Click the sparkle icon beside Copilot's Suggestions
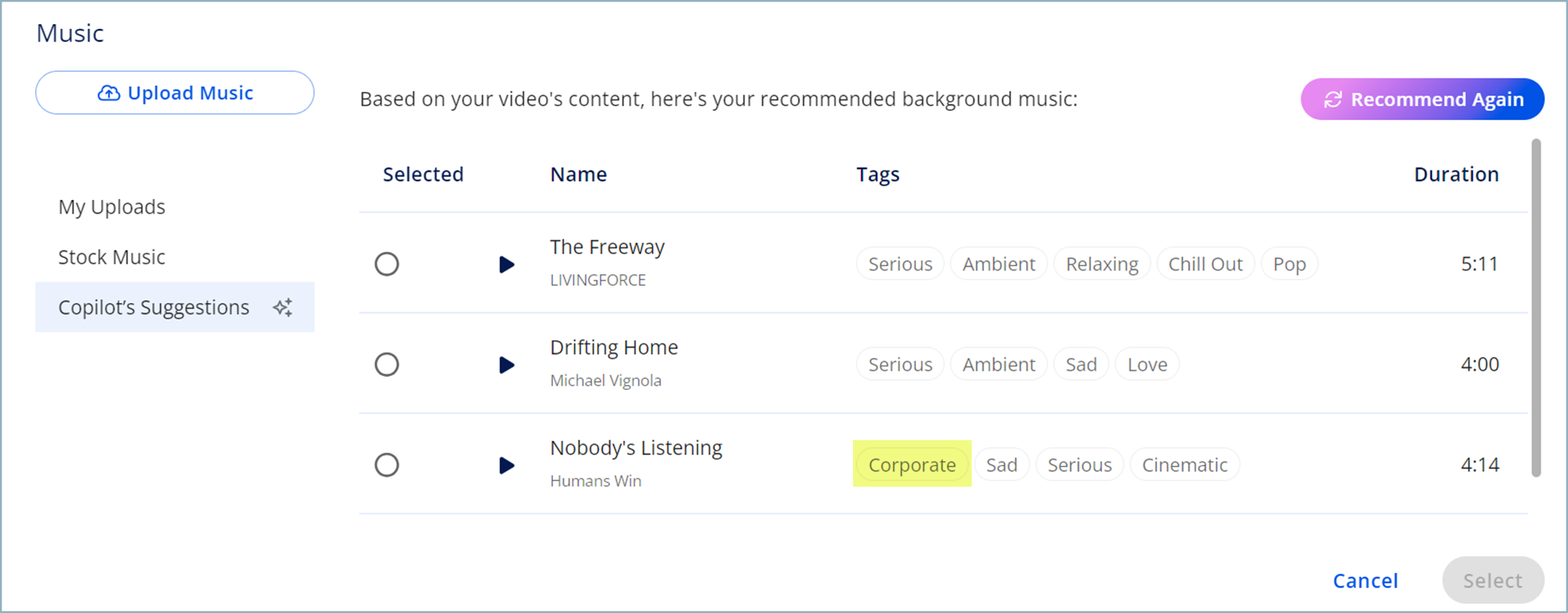Screen dimensions: 1568x613 click(x=283, y=308)
